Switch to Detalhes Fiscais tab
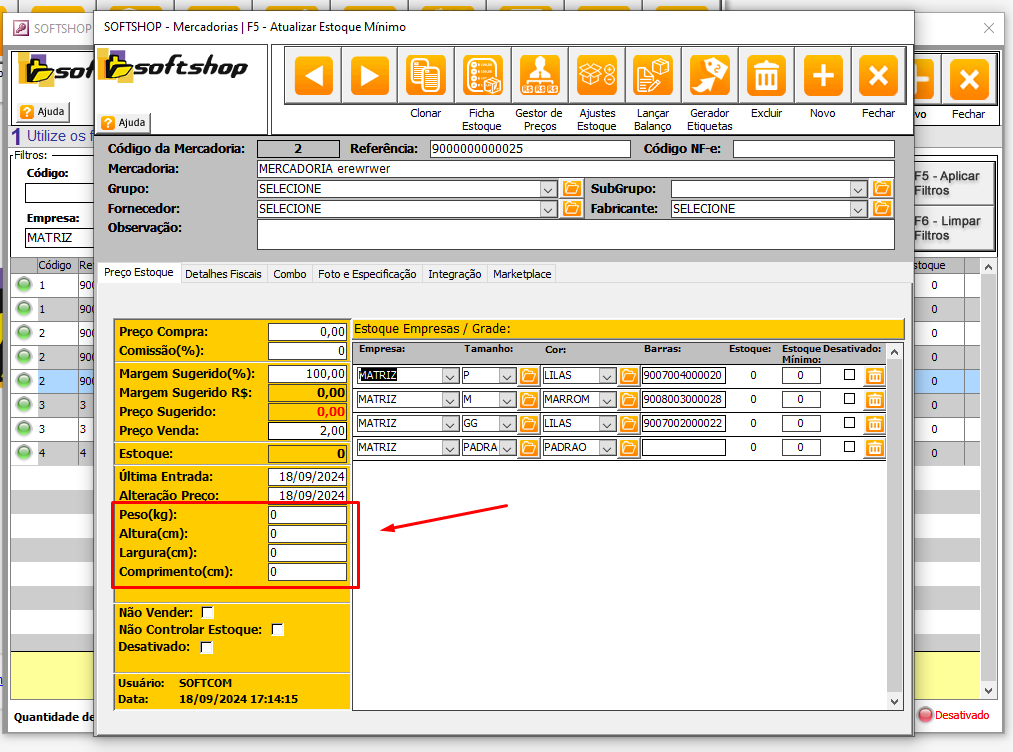1013x752 pixels. [223, 274]
